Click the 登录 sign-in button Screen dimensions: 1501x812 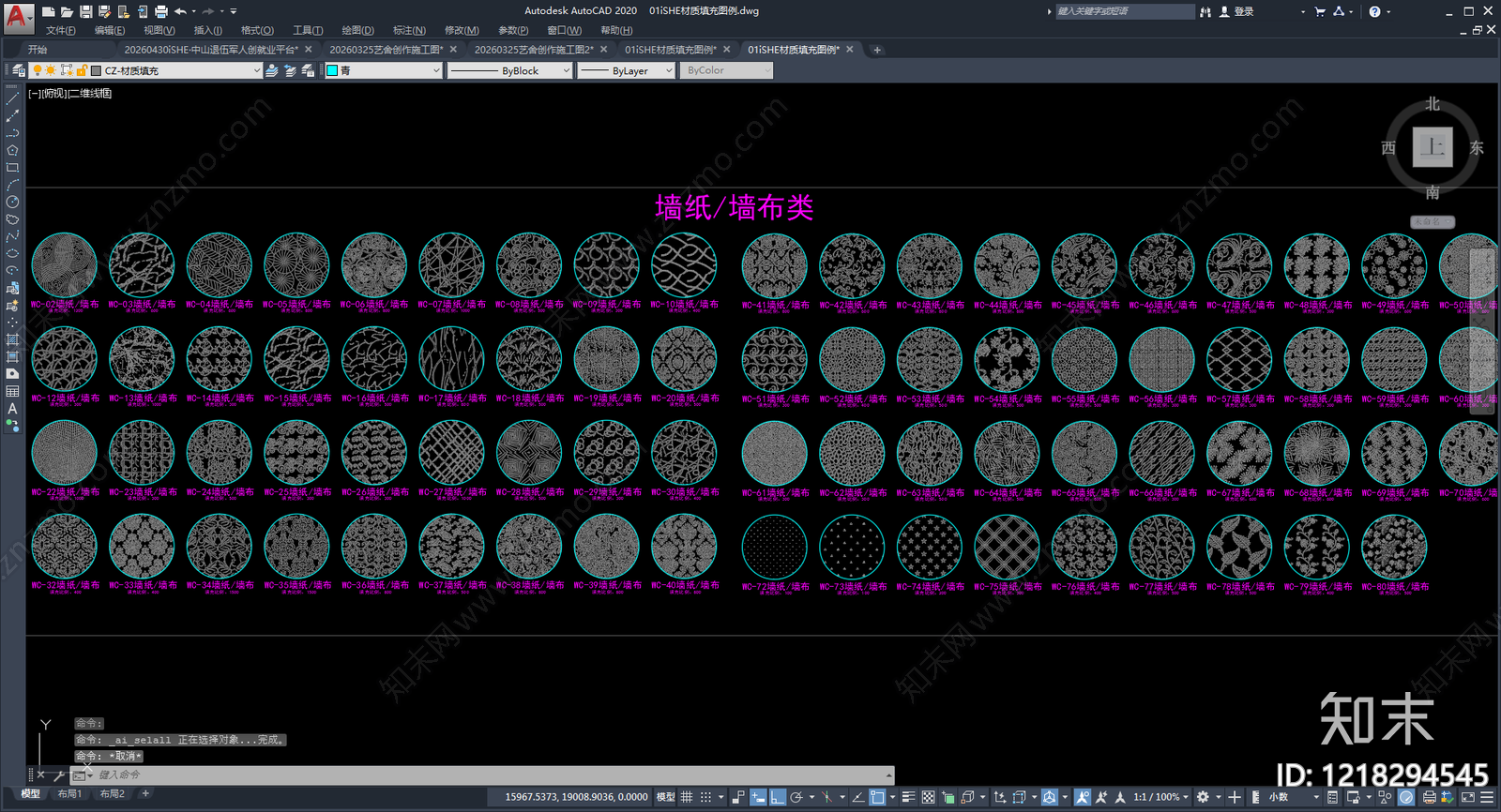pyautogui.click(x=1237, y=11)
